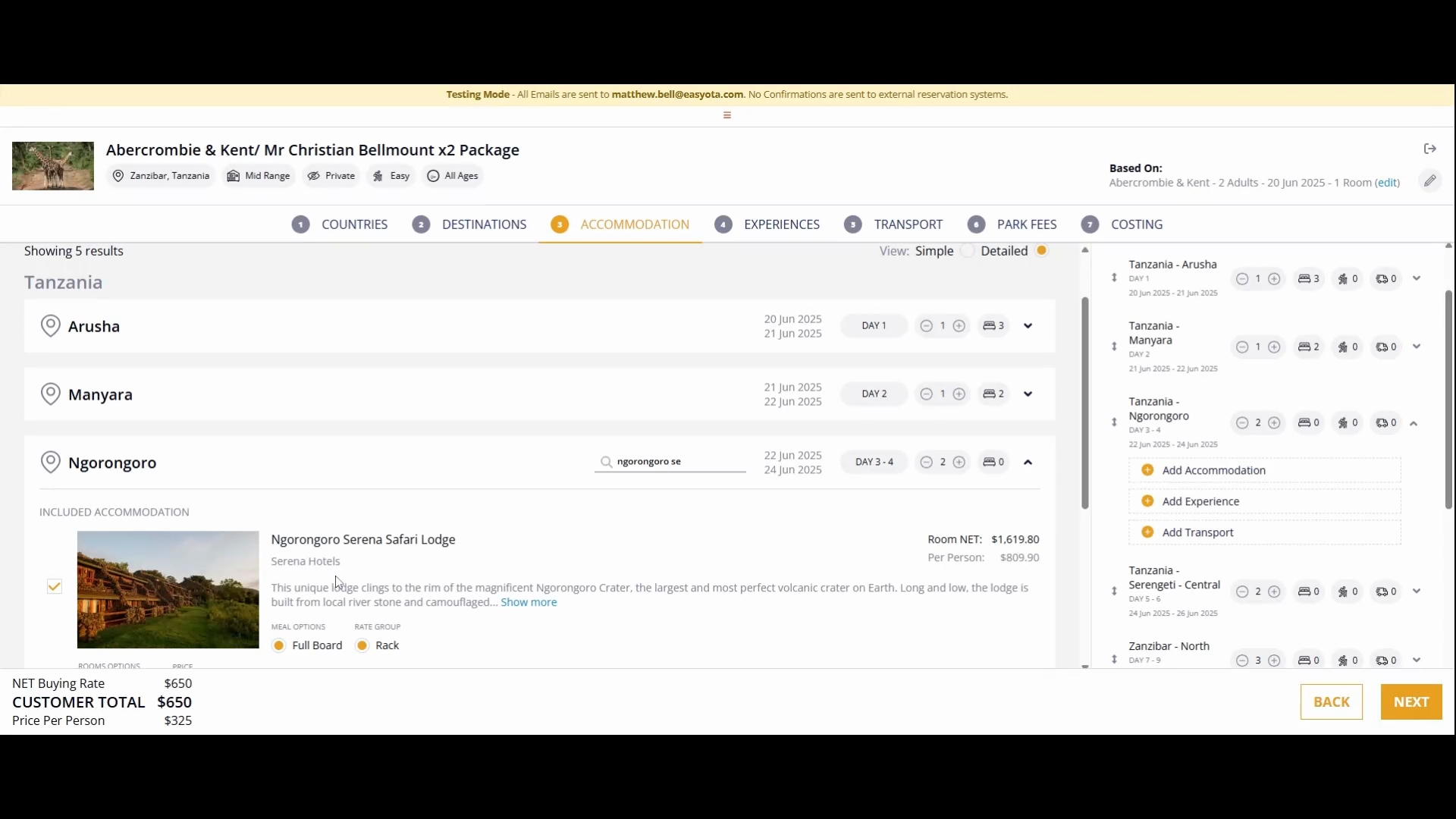Screen dimensions: 1456x819
Task: Open the Ngorongoro Serena lodge photo
Action: click(168, 590)
